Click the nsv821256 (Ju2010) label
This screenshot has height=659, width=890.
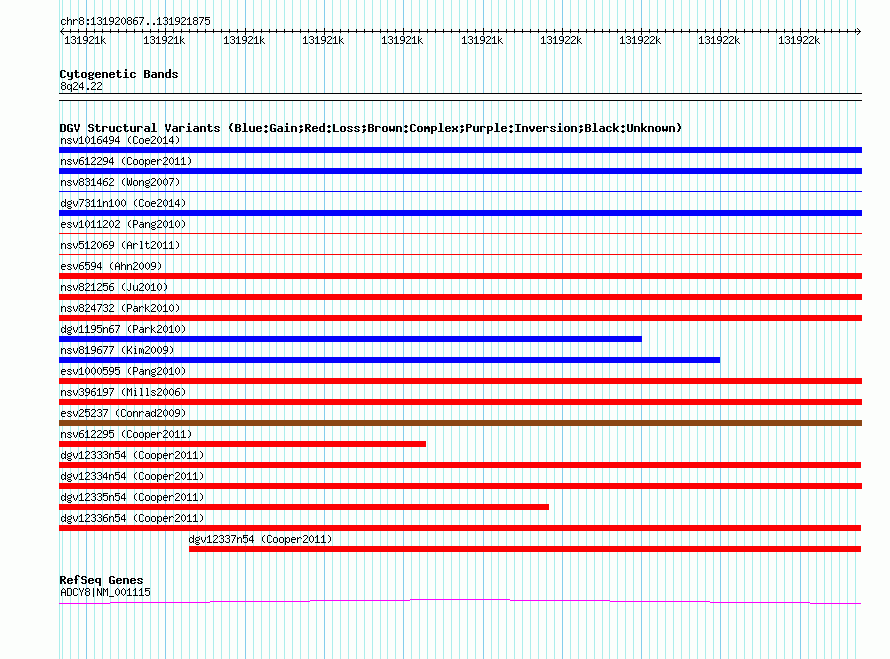pos(114,287)
